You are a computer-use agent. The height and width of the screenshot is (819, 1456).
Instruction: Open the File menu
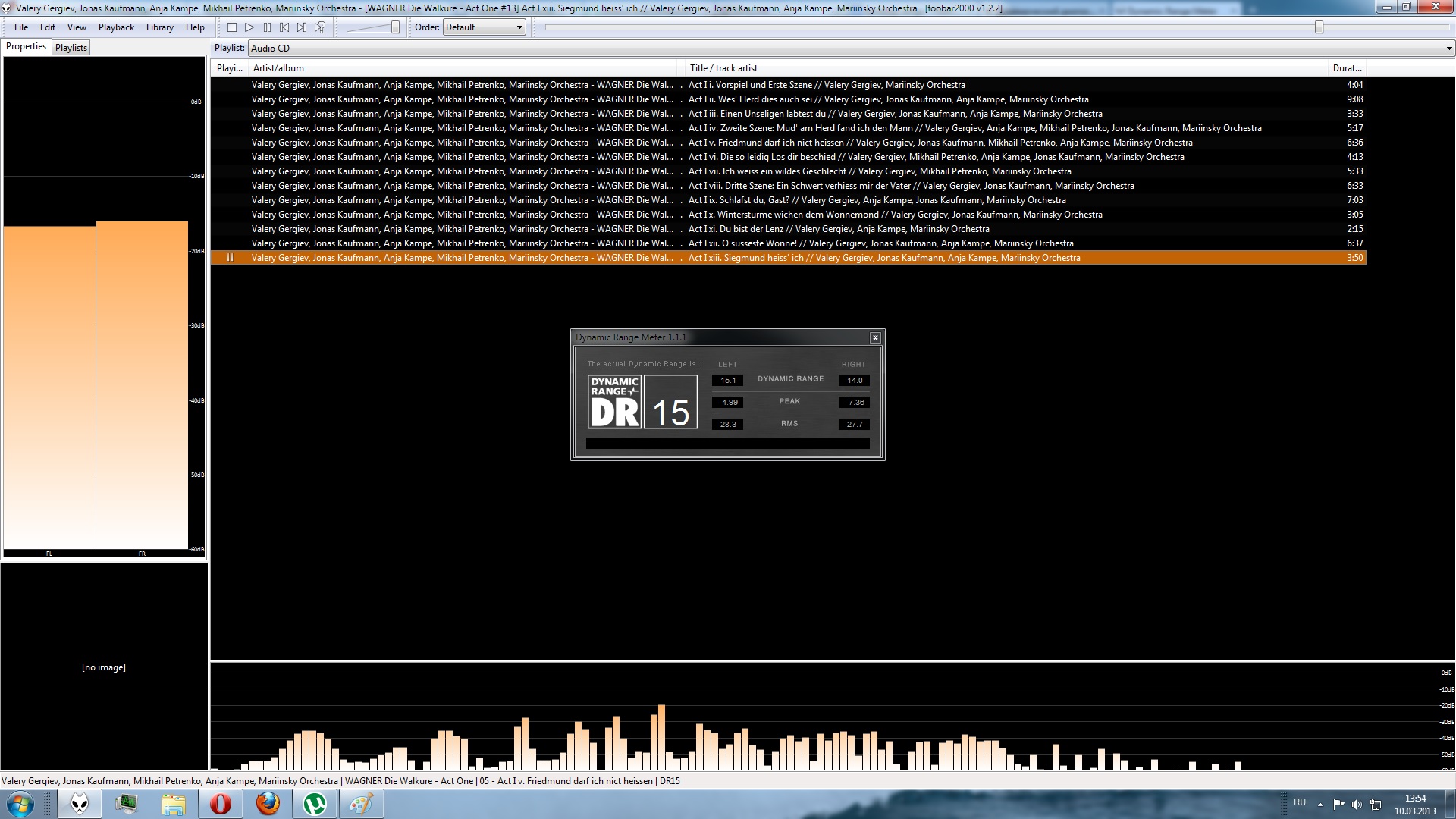(x=21, y=27)
